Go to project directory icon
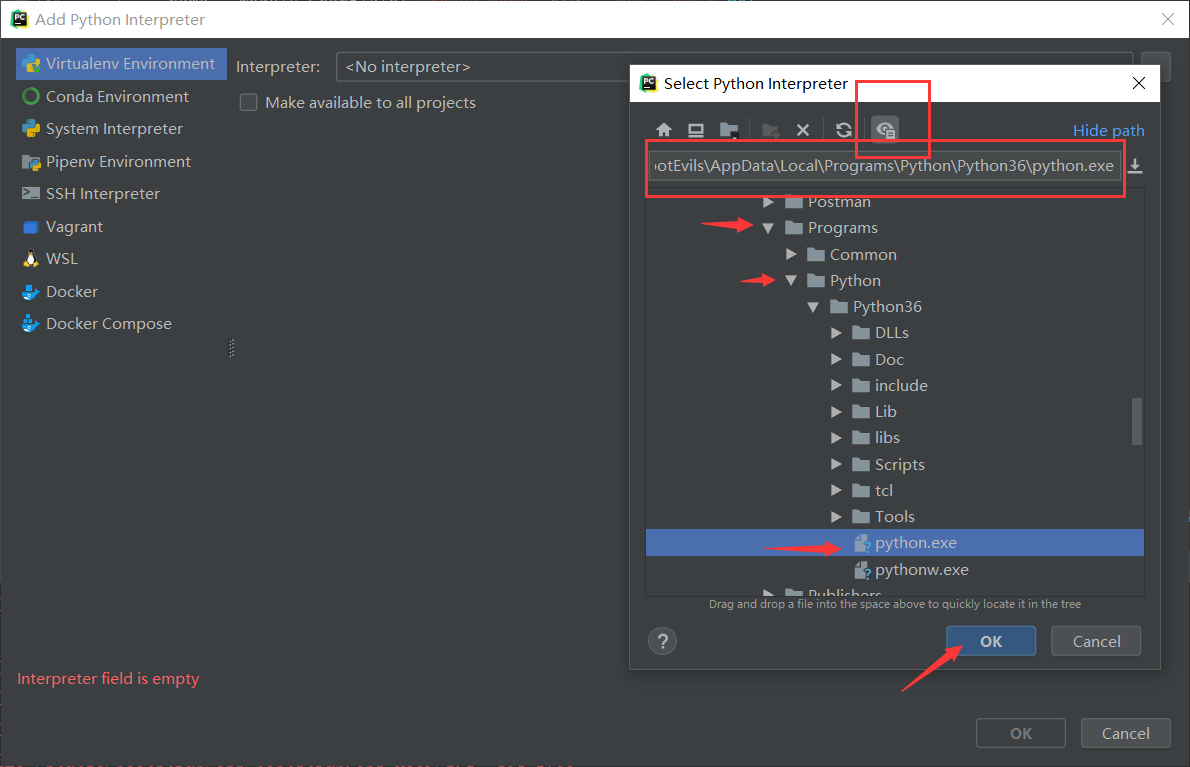Screen dimensions: 1190x767 point(729,130)
